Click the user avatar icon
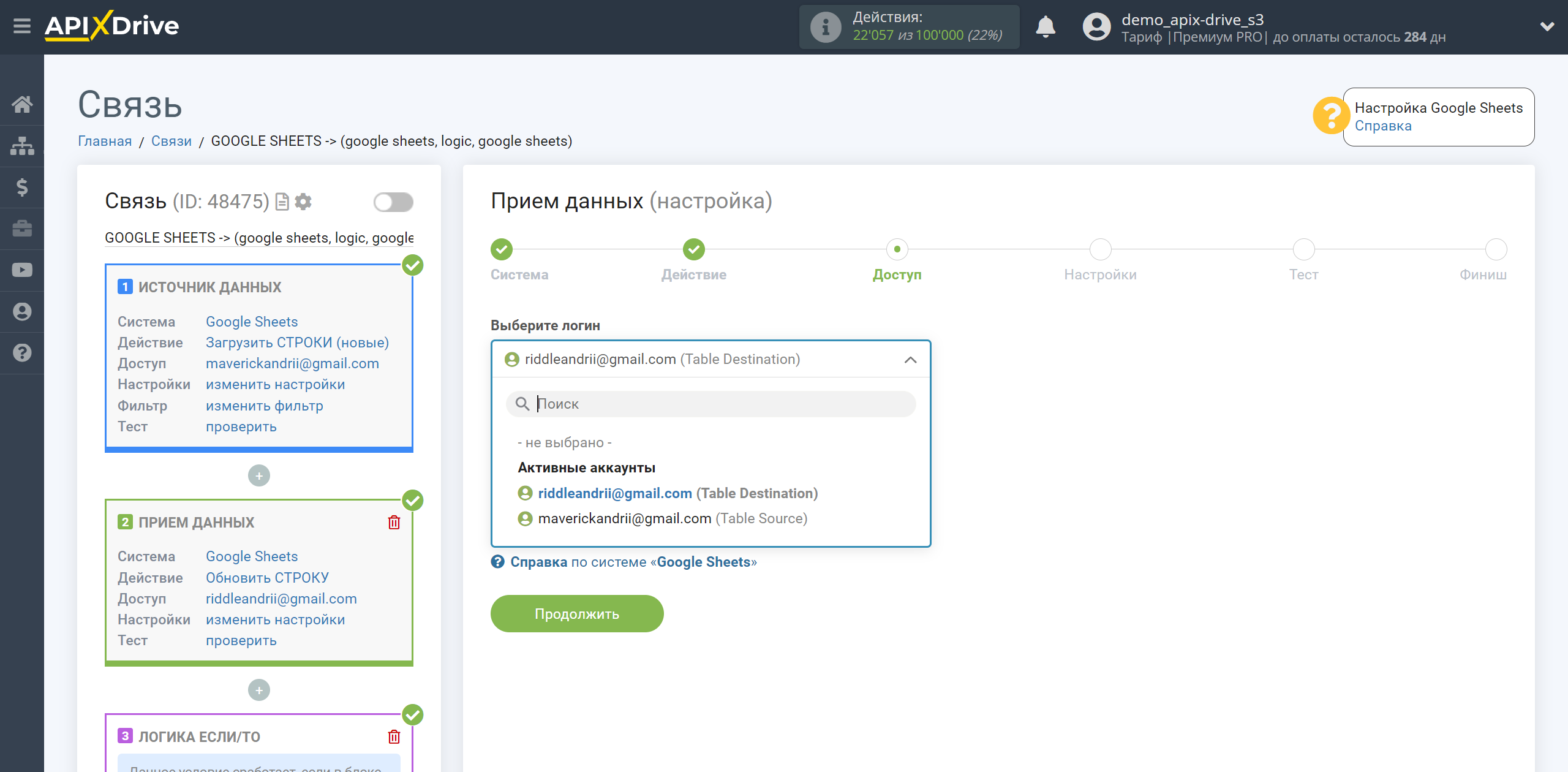Image resolution: width=1568 pixels, height=772 pixels. pyautogui.click(x=1096, y=27)
